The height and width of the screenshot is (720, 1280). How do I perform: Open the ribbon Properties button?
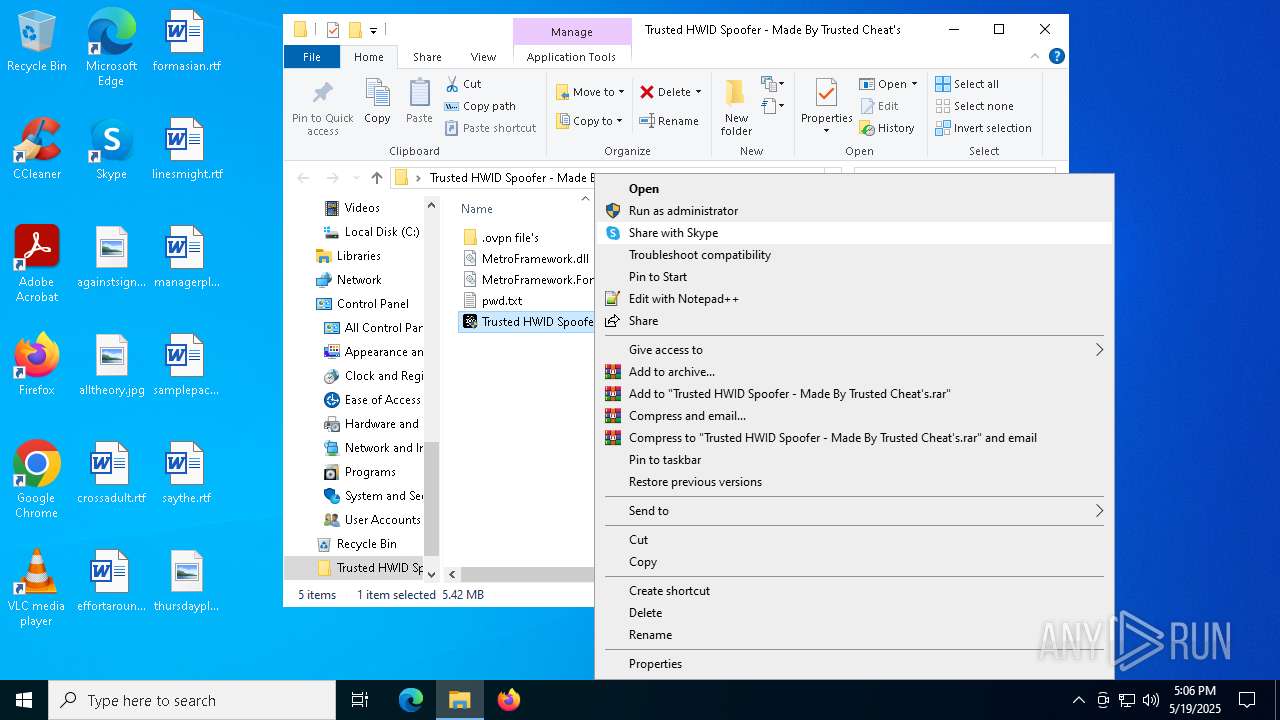click(826, 108)
